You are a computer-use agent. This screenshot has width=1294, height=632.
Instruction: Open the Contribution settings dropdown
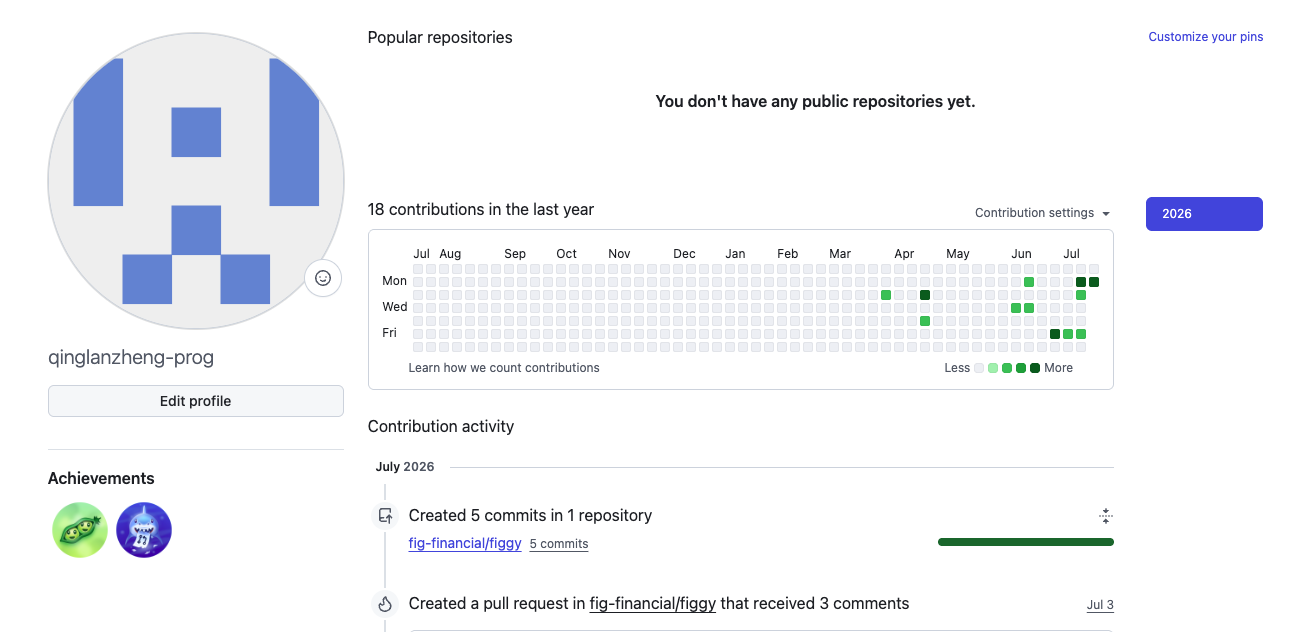pos(1043,213)
